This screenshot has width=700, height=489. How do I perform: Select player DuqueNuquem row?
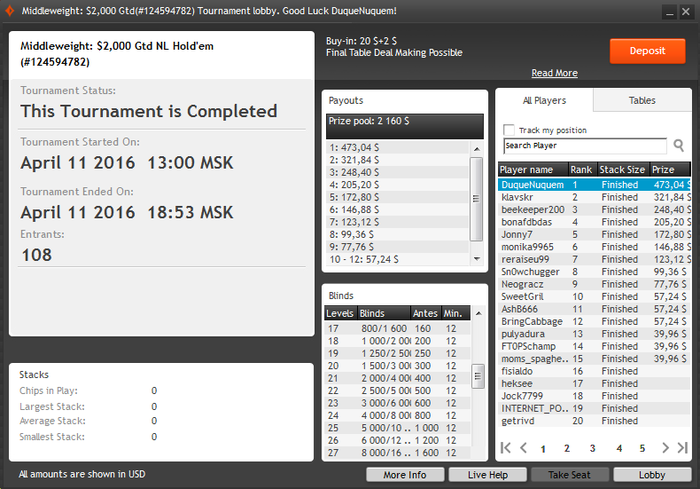[594, 185]
